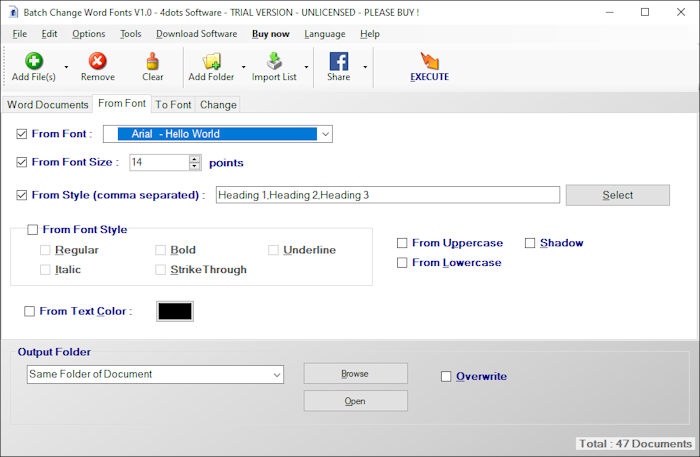
Task: Open the File menu
Action: (20, 34)
